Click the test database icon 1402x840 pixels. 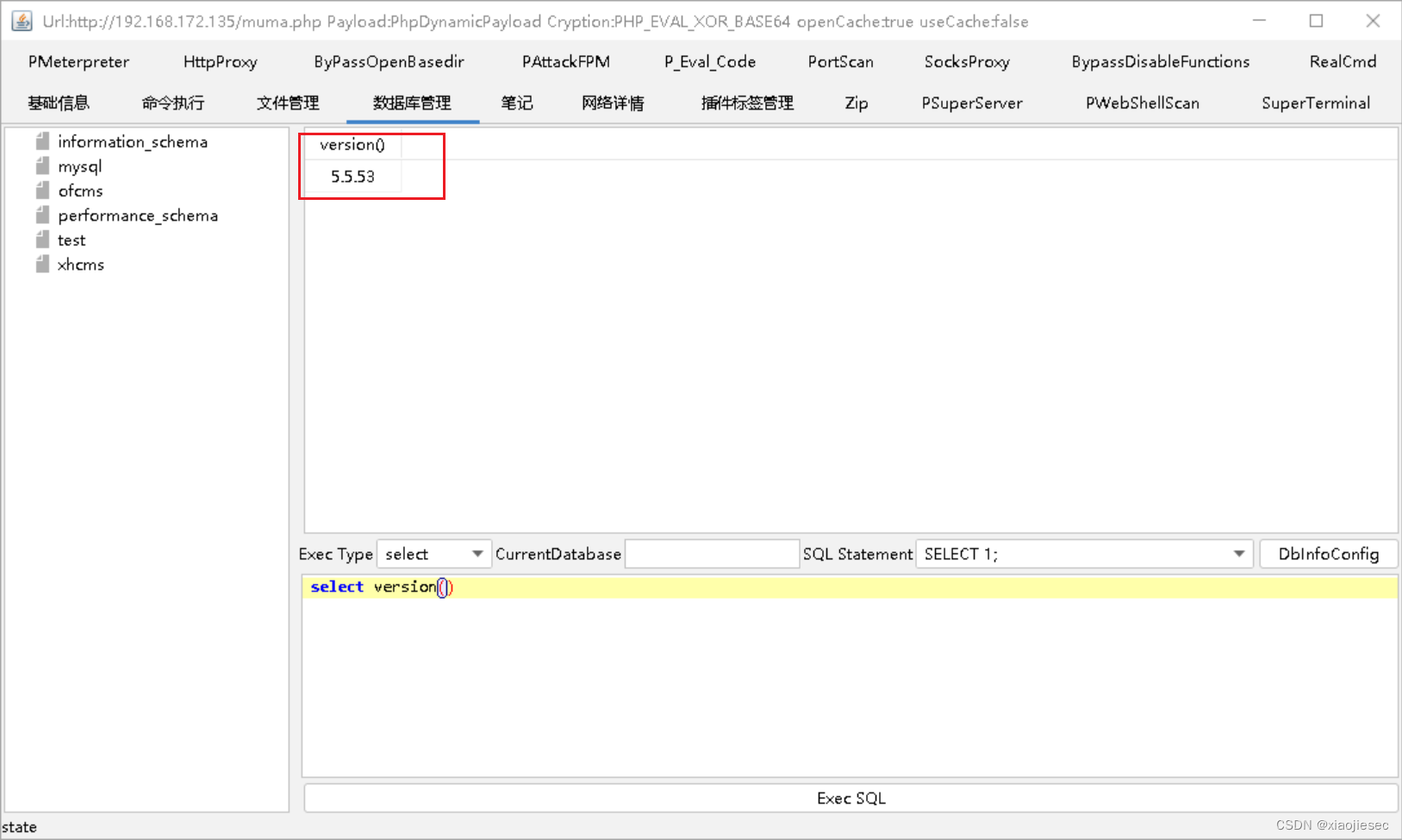[x=42, y=240]
